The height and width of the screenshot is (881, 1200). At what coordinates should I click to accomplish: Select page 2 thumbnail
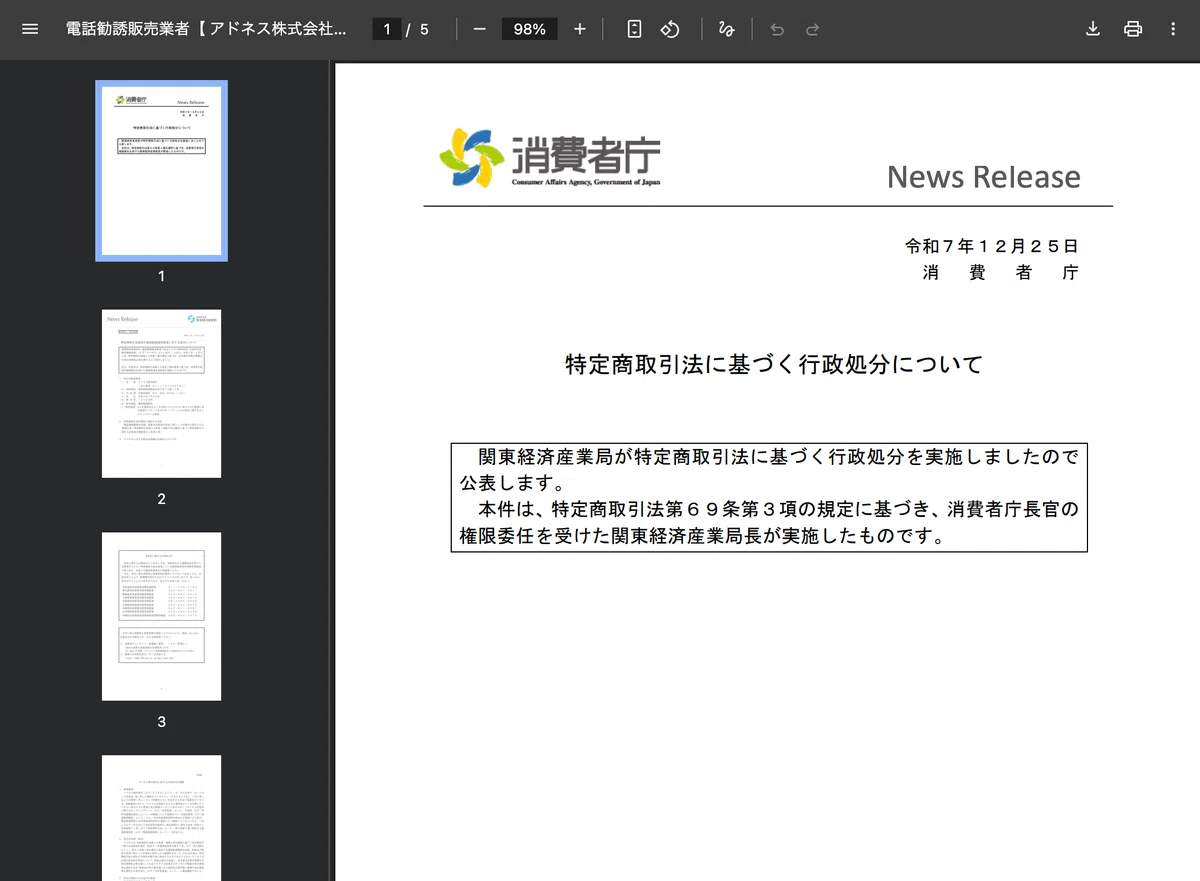[161, 393]
